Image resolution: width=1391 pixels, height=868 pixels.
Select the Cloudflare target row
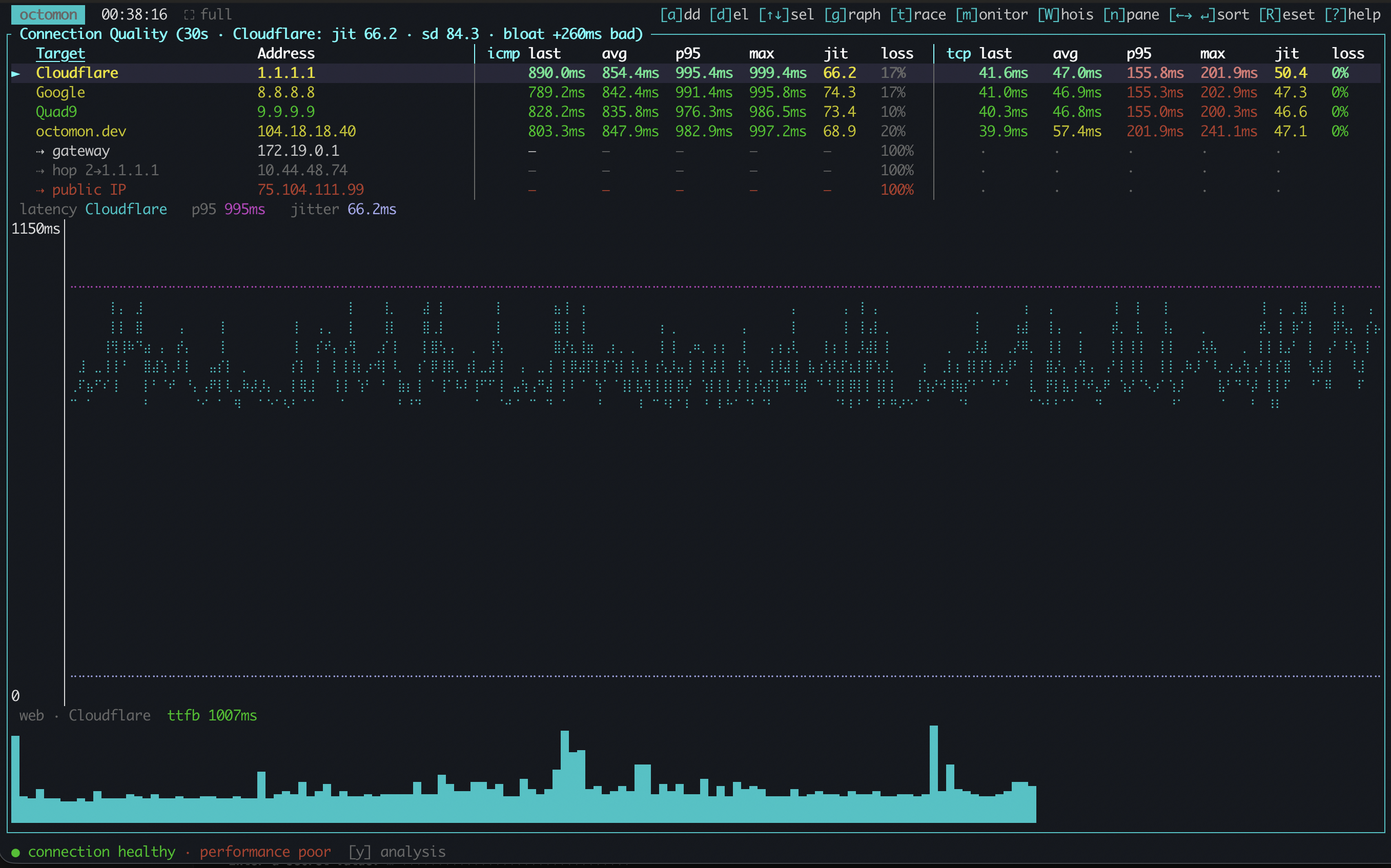click(696, 73)
